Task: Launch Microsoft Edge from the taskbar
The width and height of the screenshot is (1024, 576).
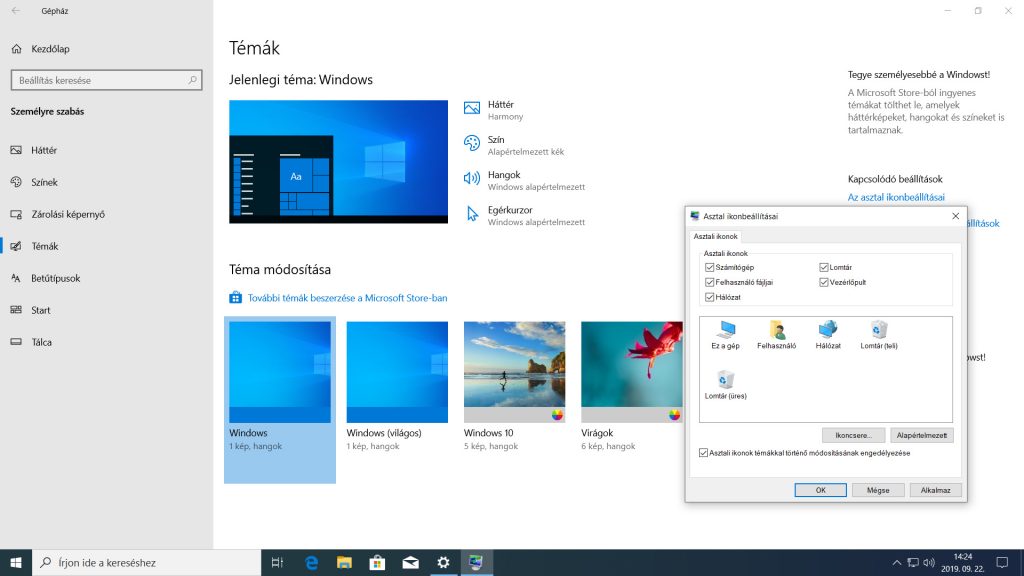Action: point(312,562)
